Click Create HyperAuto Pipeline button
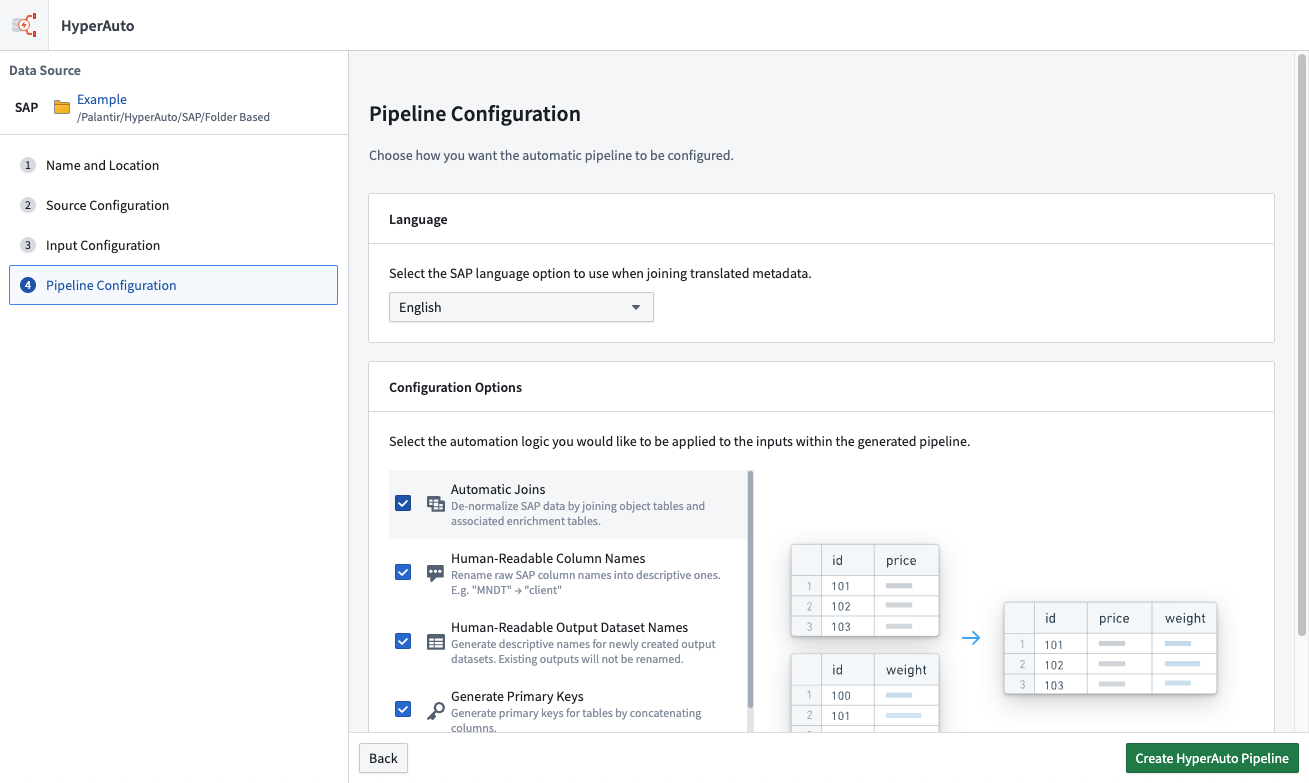Image resolution: width=1309 pixels, height=783 pixels. coord(1212,758)
